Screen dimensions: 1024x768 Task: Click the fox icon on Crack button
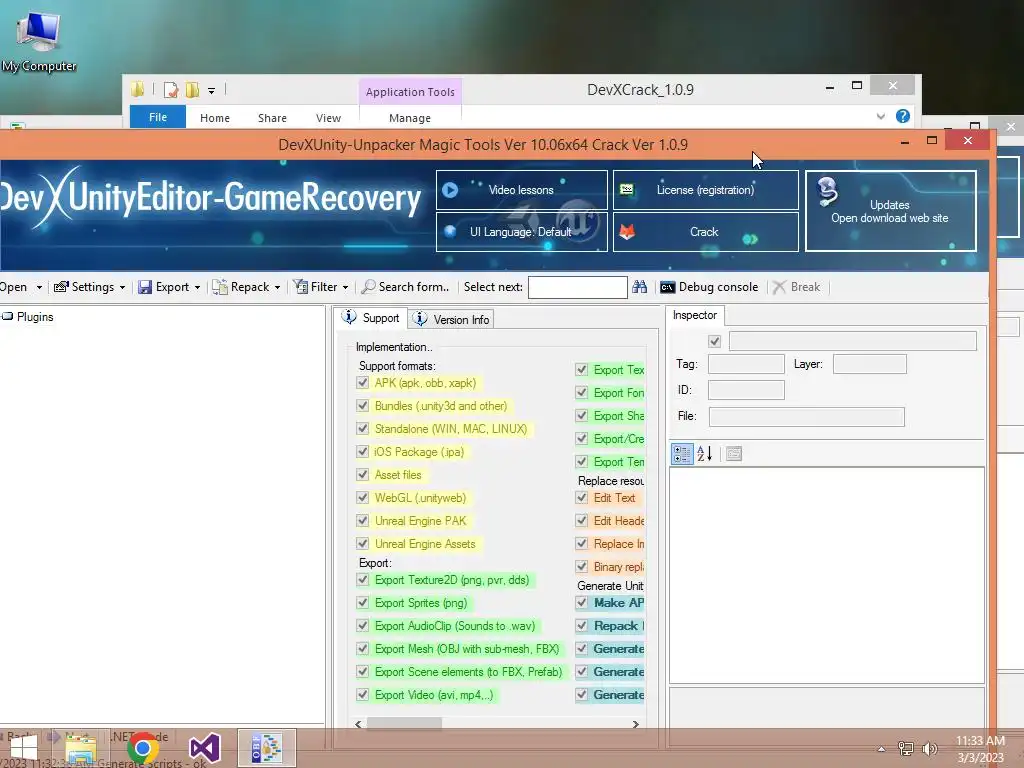627,232
